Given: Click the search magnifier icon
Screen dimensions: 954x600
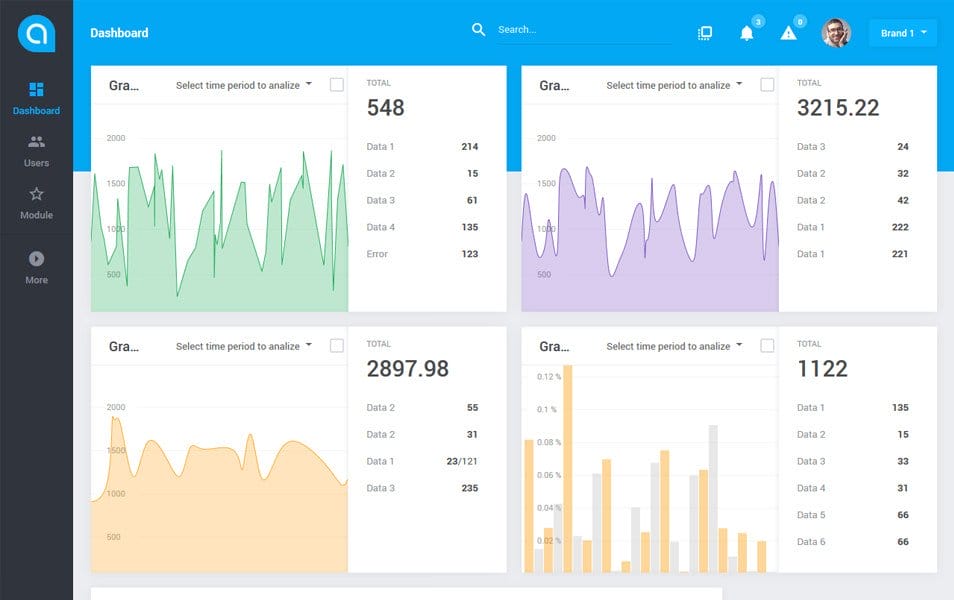Looking at the screenshot, I should pos(479,30).
